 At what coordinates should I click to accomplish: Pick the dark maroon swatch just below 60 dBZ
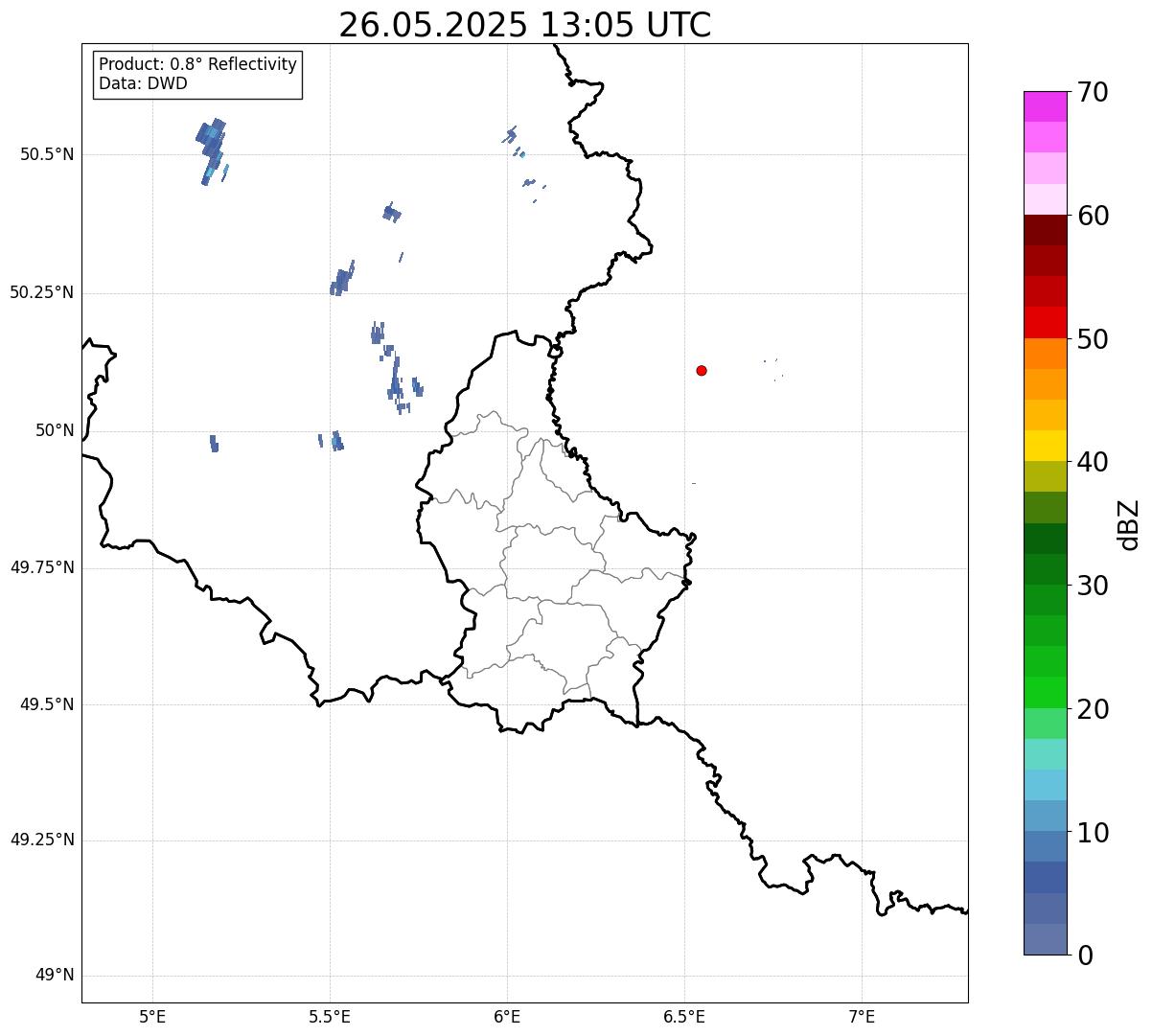[1046, 230]
